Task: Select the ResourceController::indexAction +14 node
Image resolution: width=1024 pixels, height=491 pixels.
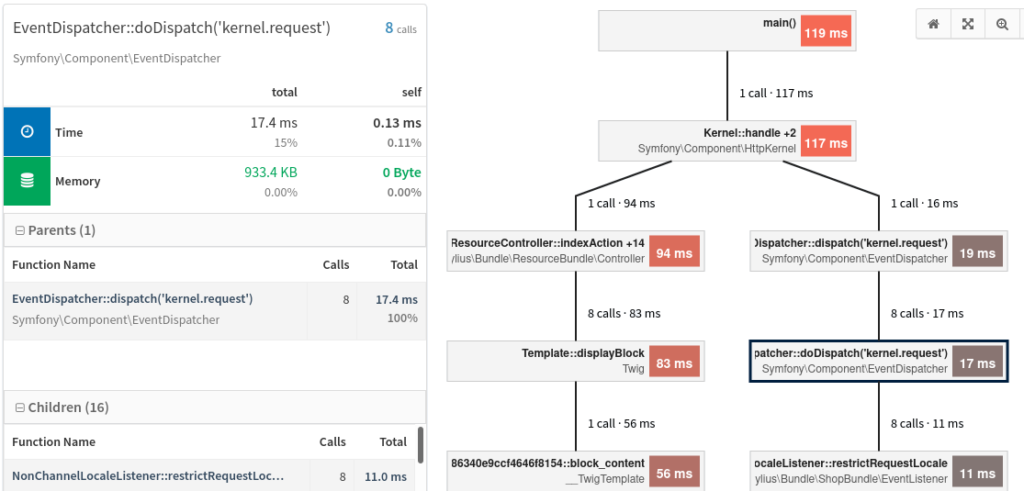Action: tap(575, 251)
